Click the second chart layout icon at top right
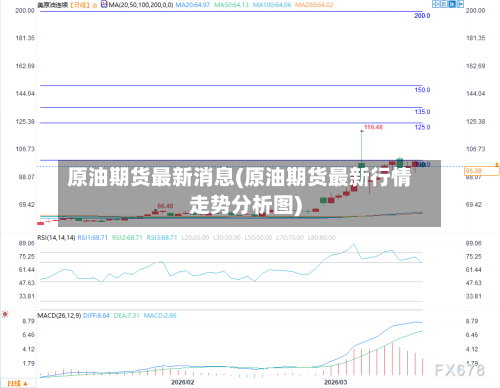Image resolution: width=500 pixels, height=388 pixels. click(x=444, y=4)
